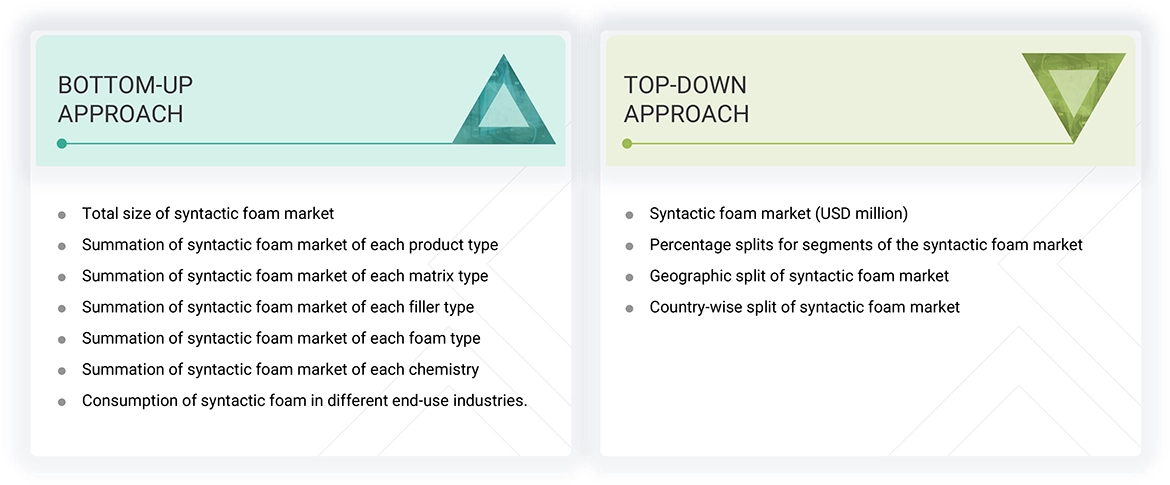Click 'Syntactic foam market (USD million)' text
This screenshot has width=1170, height=485.
tap(779, 213)
